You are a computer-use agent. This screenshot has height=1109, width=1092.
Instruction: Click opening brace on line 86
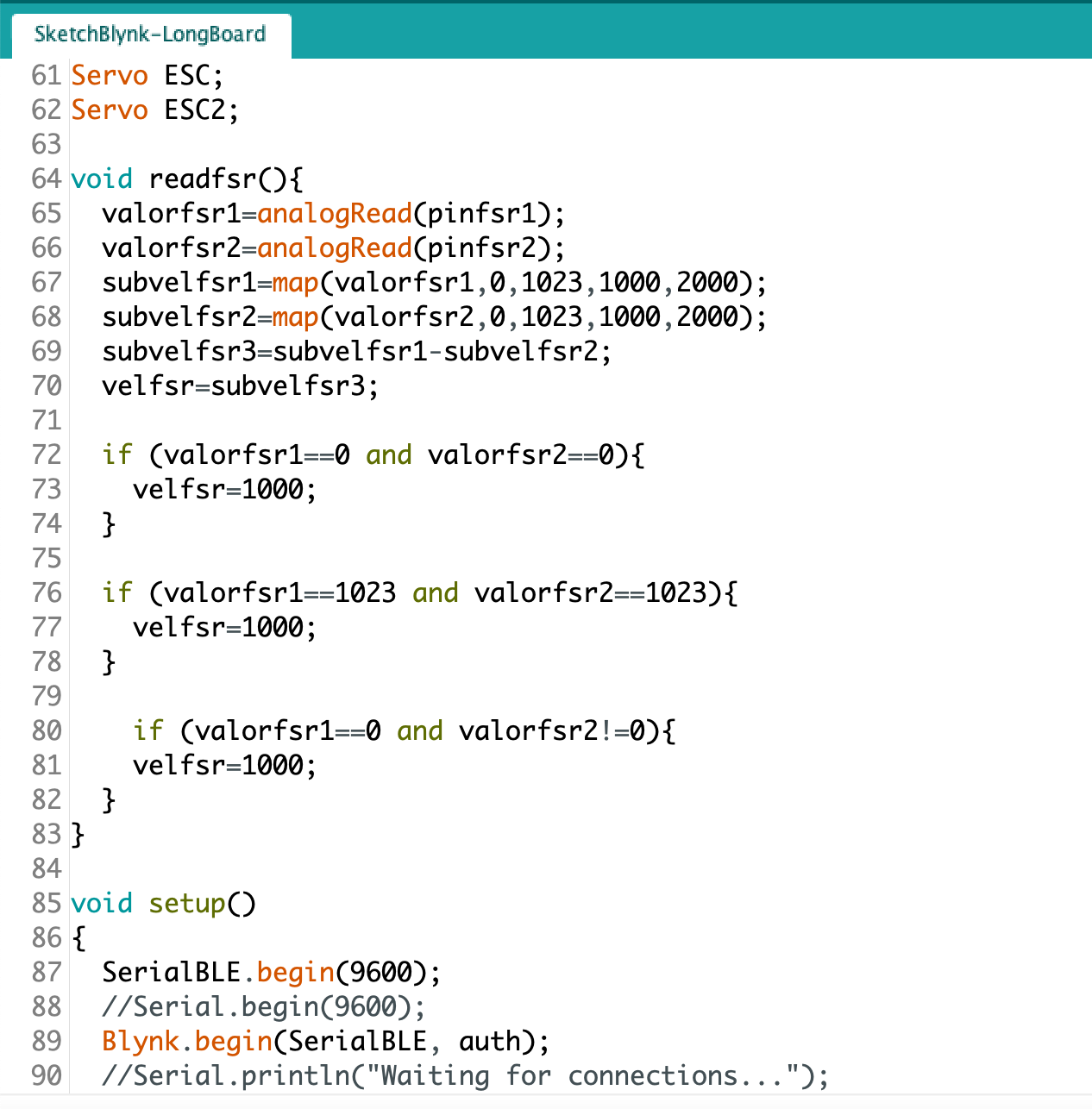pyautogui.click(x=78, y=938)
